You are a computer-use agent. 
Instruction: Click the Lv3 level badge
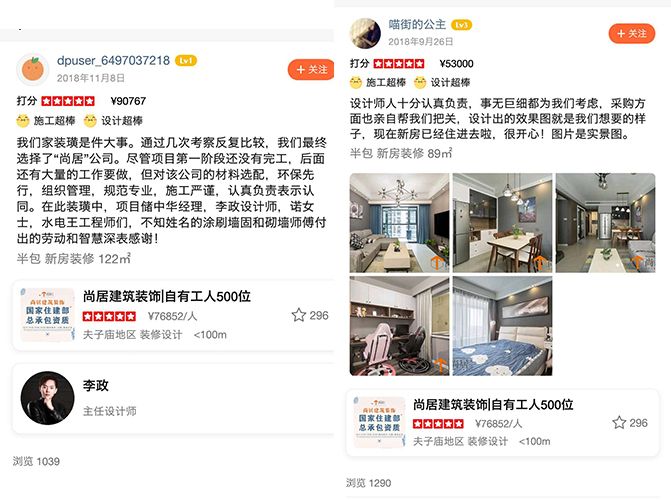pos(462,25)
